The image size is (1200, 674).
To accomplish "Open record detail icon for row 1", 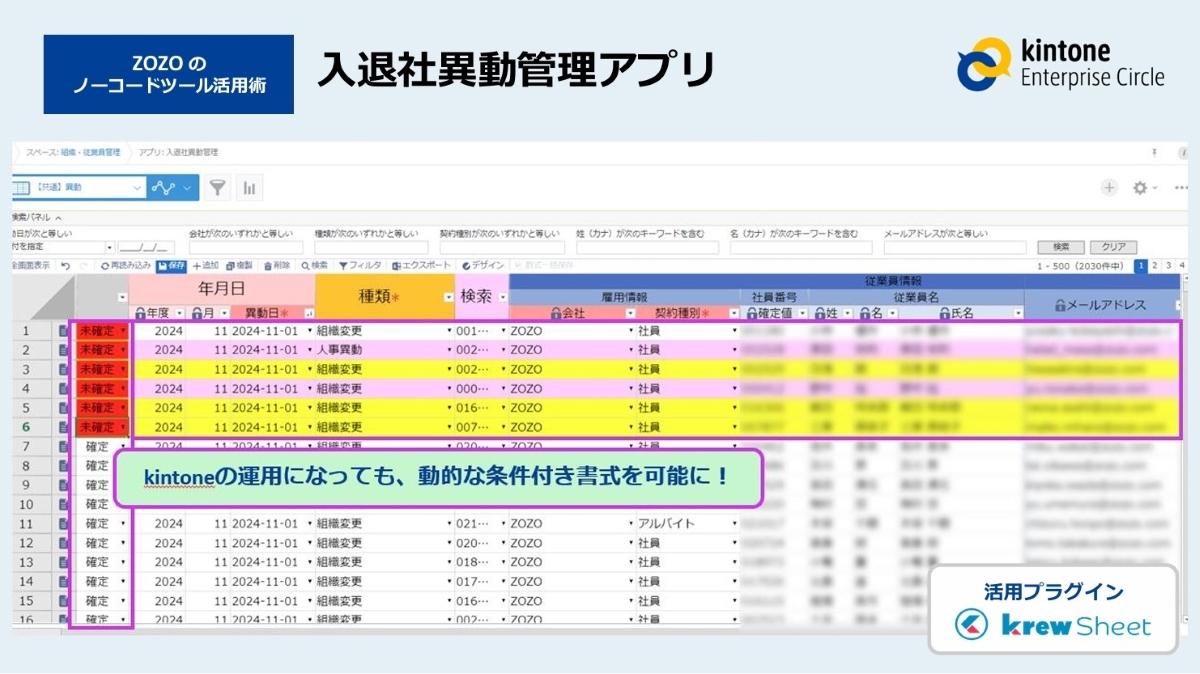I will click(x=64, y=331).
